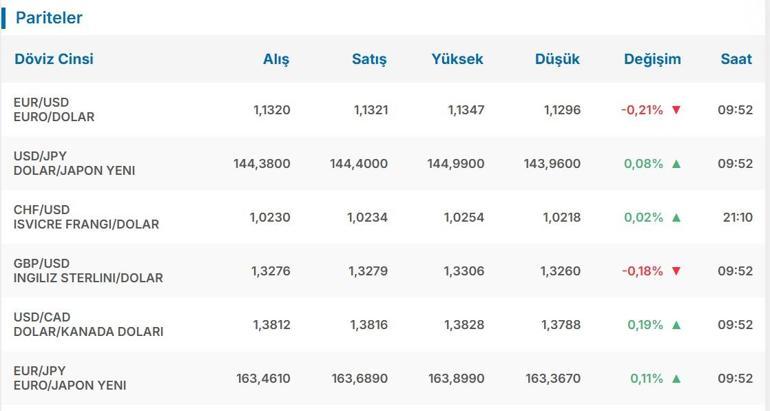Viewport: 770px width, 411px height.
Task: Sort by the Düşük column header
Action: 557,59
